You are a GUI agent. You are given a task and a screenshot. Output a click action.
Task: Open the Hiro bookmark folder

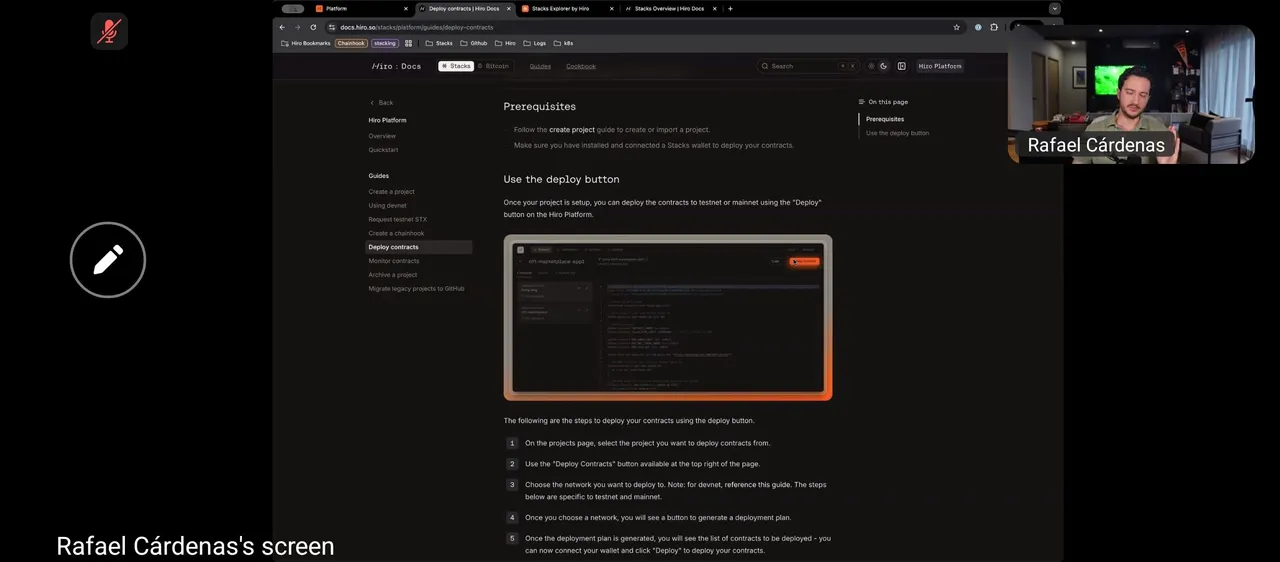[x=506, y=43]
